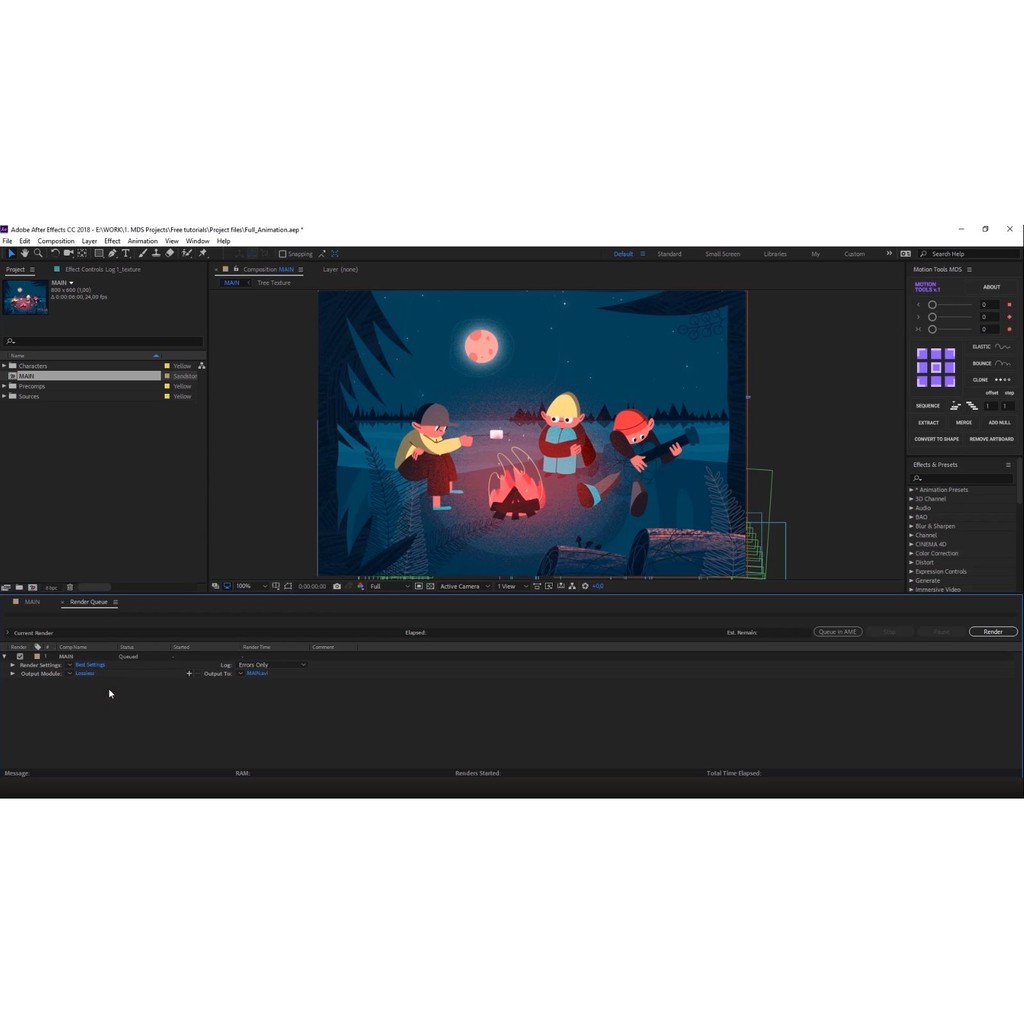Open the Errors Only log dropdown
The width and height of the screenshot is (1024, 1024).
pyautogui.click(x=272, y=665)
